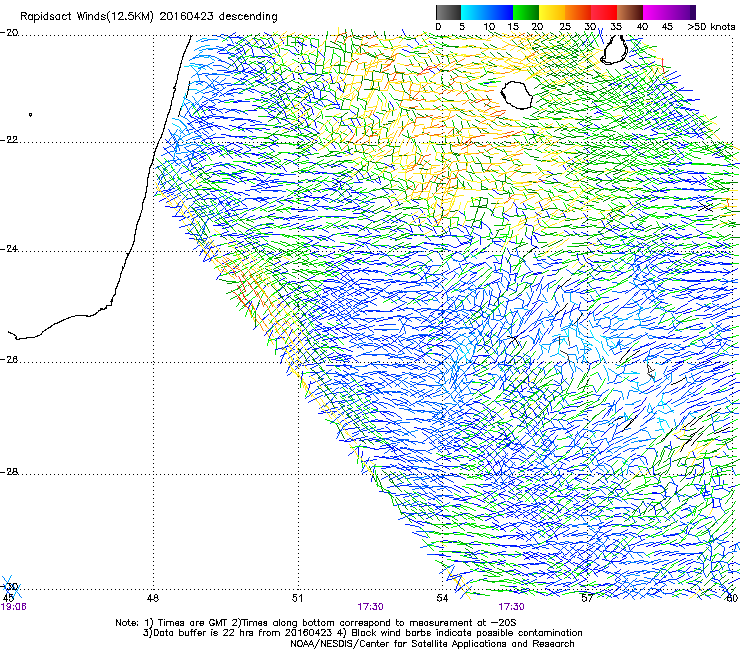
Task: Click the '-22' latitude axis label
Action: [x=9, y=140]
